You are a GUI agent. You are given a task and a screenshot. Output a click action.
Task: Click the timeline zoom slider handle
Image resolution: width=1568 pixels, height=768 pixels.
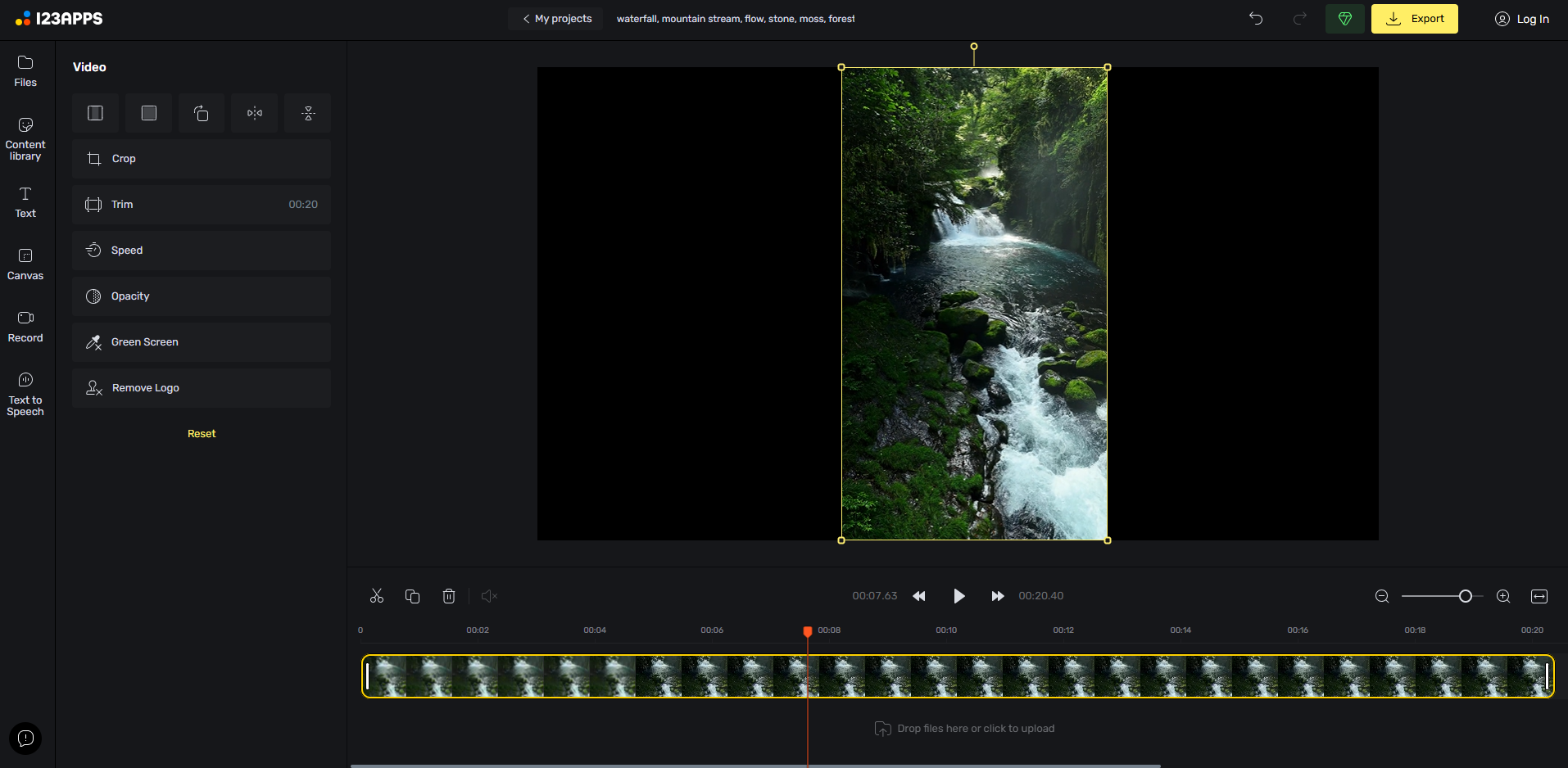(x=1466, y=596)
